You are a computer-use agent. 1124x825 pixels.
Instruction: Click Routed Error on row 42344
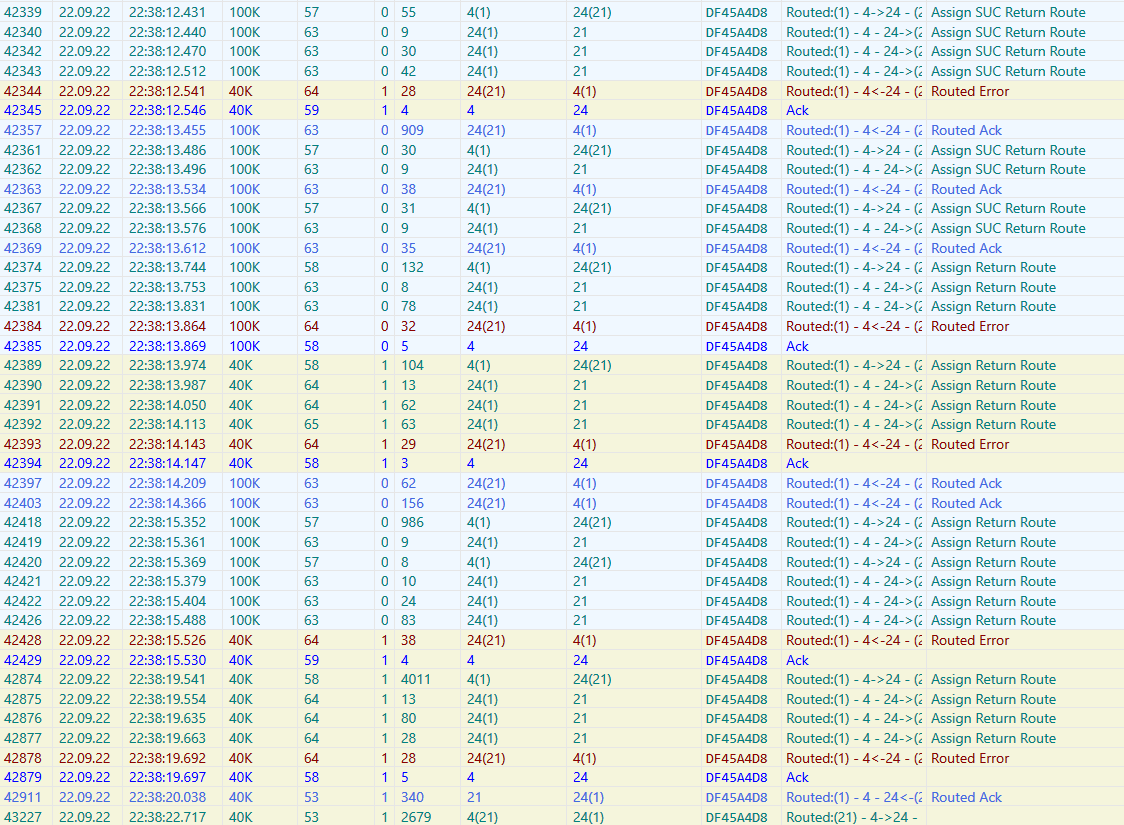tap(970, 91)
